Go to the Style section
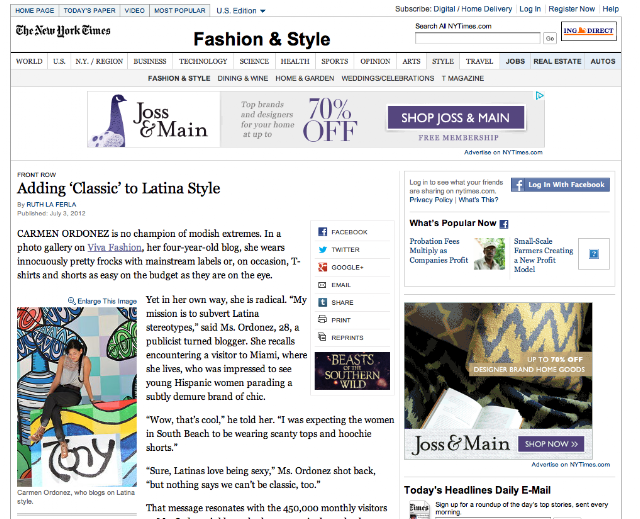 pos(443,61)
